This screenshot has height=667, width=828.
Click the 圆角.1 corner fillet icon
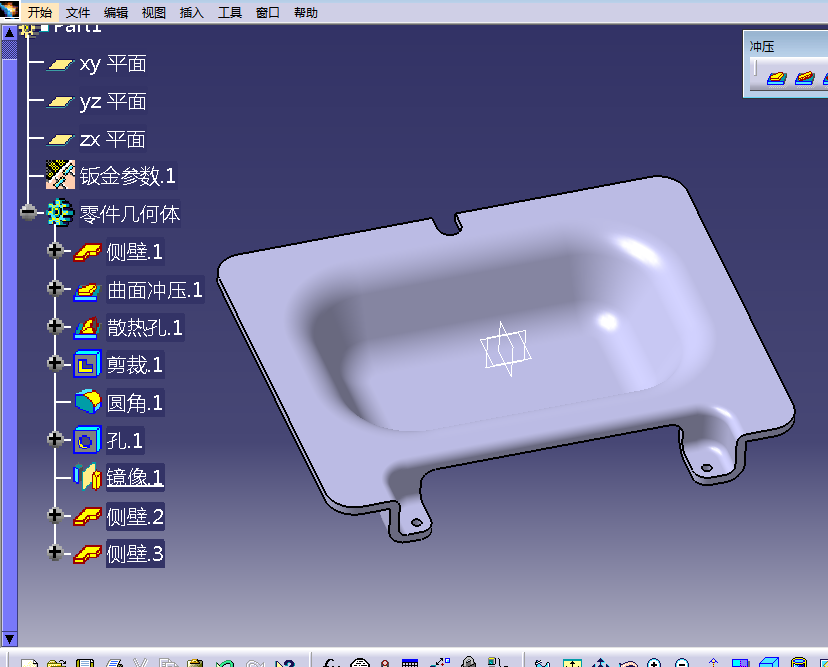87,403
